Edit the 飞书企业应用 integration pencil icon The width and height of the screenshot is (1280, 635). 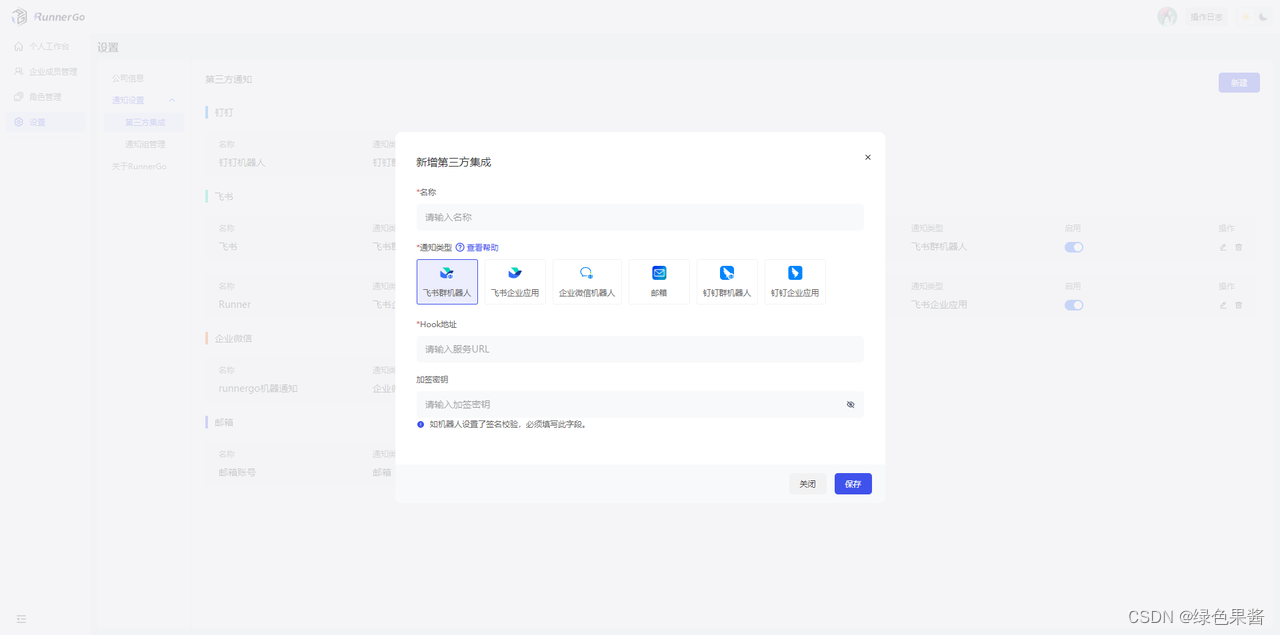[x=1223, y=305]
